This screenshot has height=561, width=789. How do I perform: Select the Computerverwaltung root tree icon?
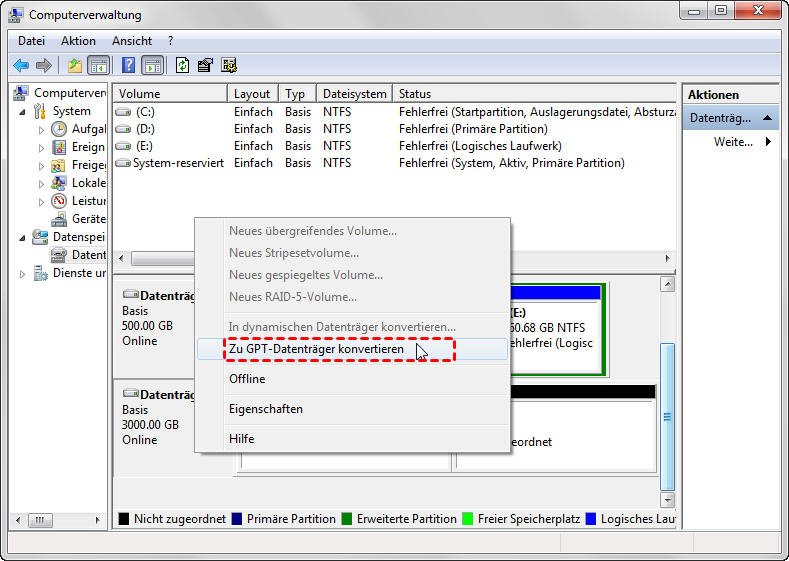point(21,93)
